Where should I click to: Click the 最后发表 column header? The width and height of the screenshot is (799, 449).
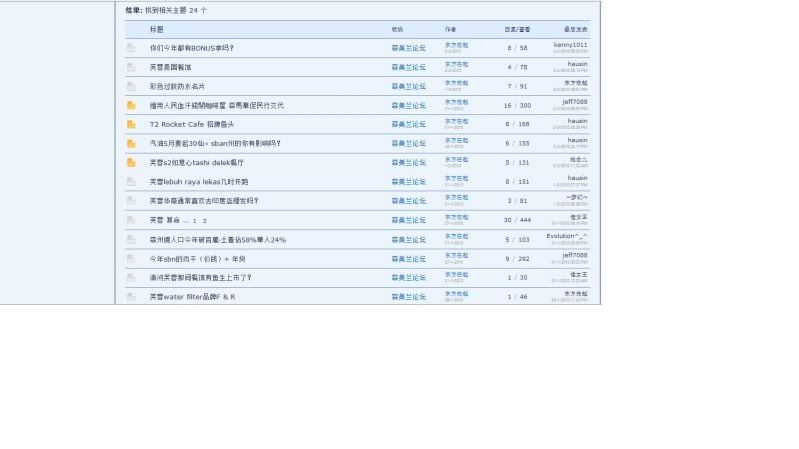pyautogui.click(x=576, y=30)
